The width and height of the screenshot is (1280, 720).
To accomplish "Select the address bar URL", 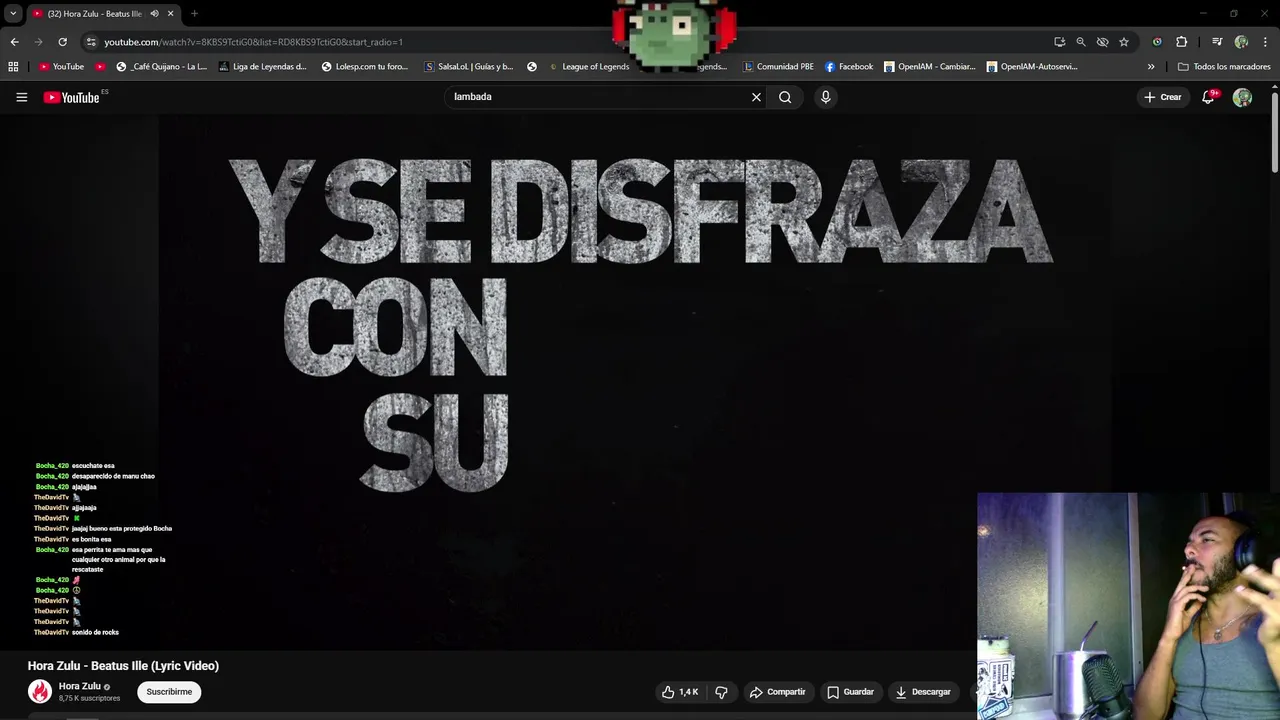I will pyautogui.click(x=254, y=42).
